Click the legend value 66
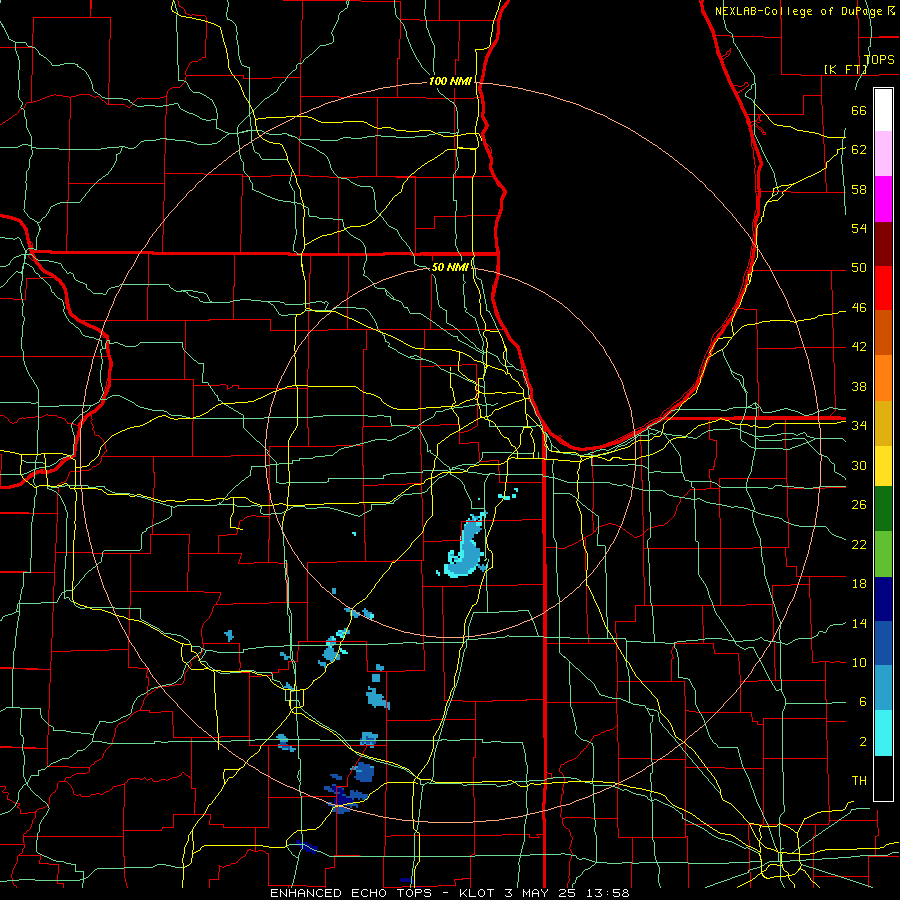This screenshot has width=900, height=900. 859,110
